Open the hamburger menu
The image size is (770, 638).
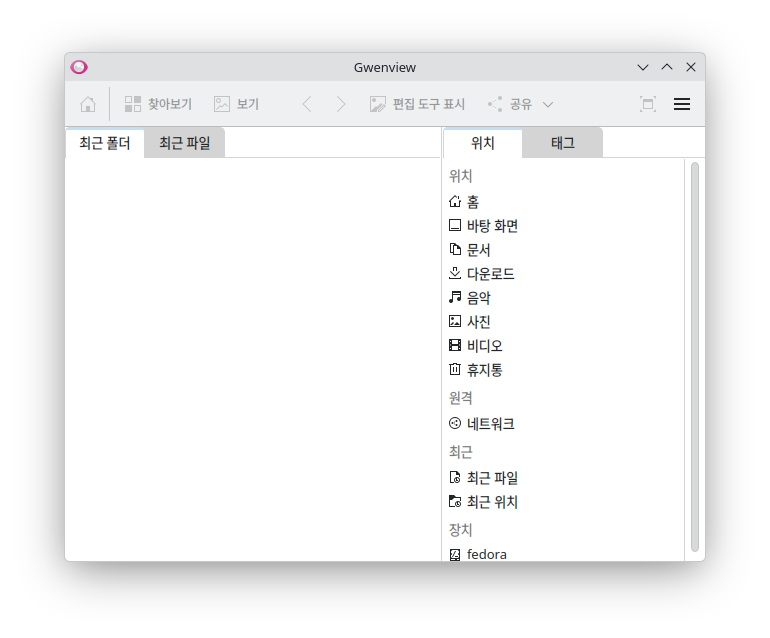click(x=682, y=104)
